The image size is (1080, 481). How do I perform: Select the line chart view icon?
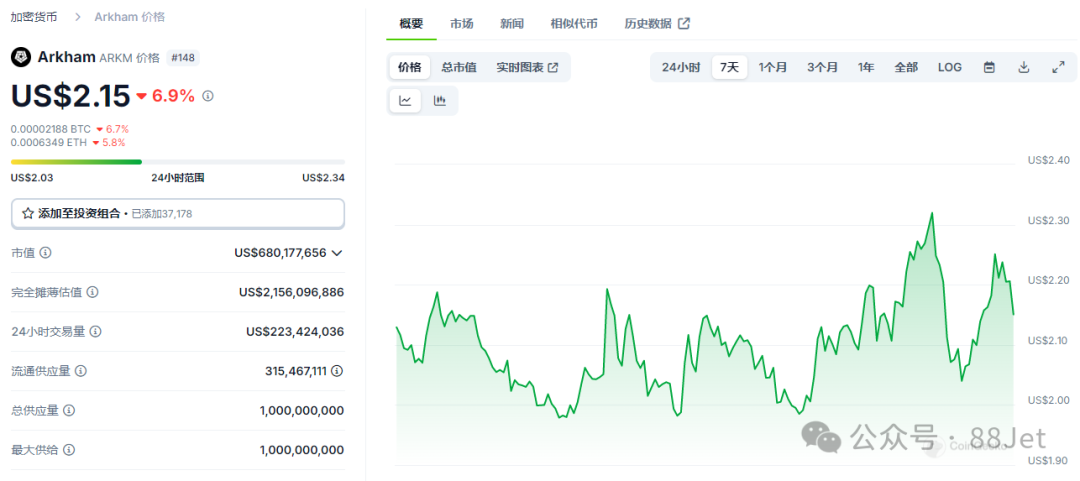pos(406,101)
